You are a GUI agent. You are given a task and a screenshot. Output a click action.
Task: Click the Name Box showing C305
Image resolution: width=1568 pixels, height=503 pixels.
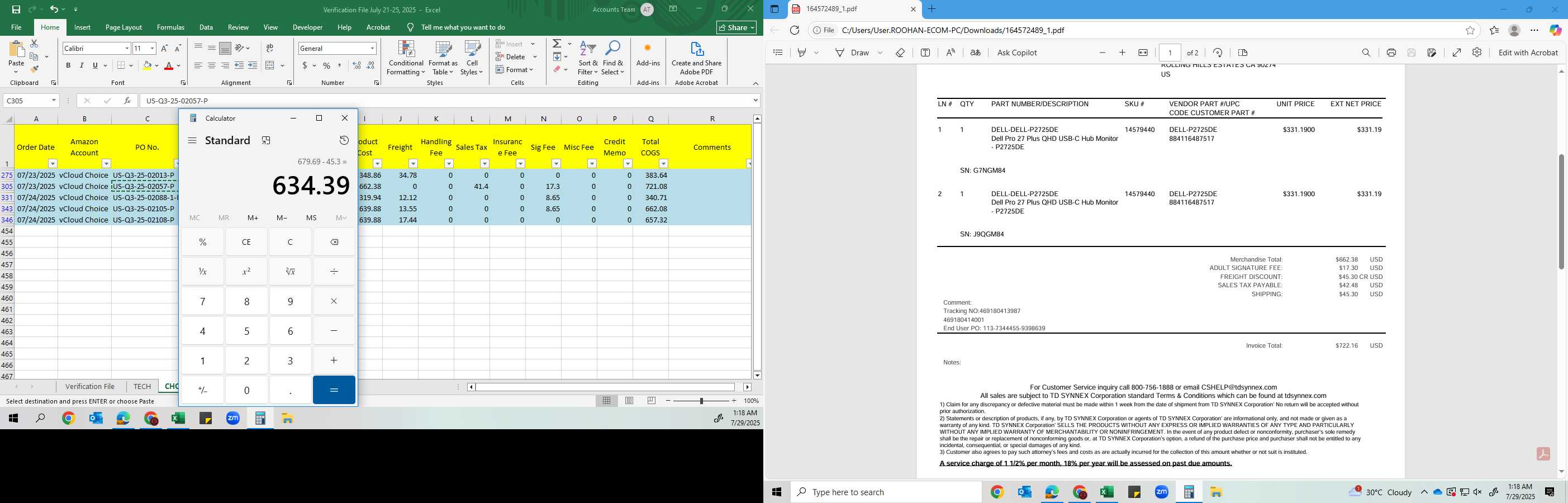pyautogui.click(x=30, y=101)
